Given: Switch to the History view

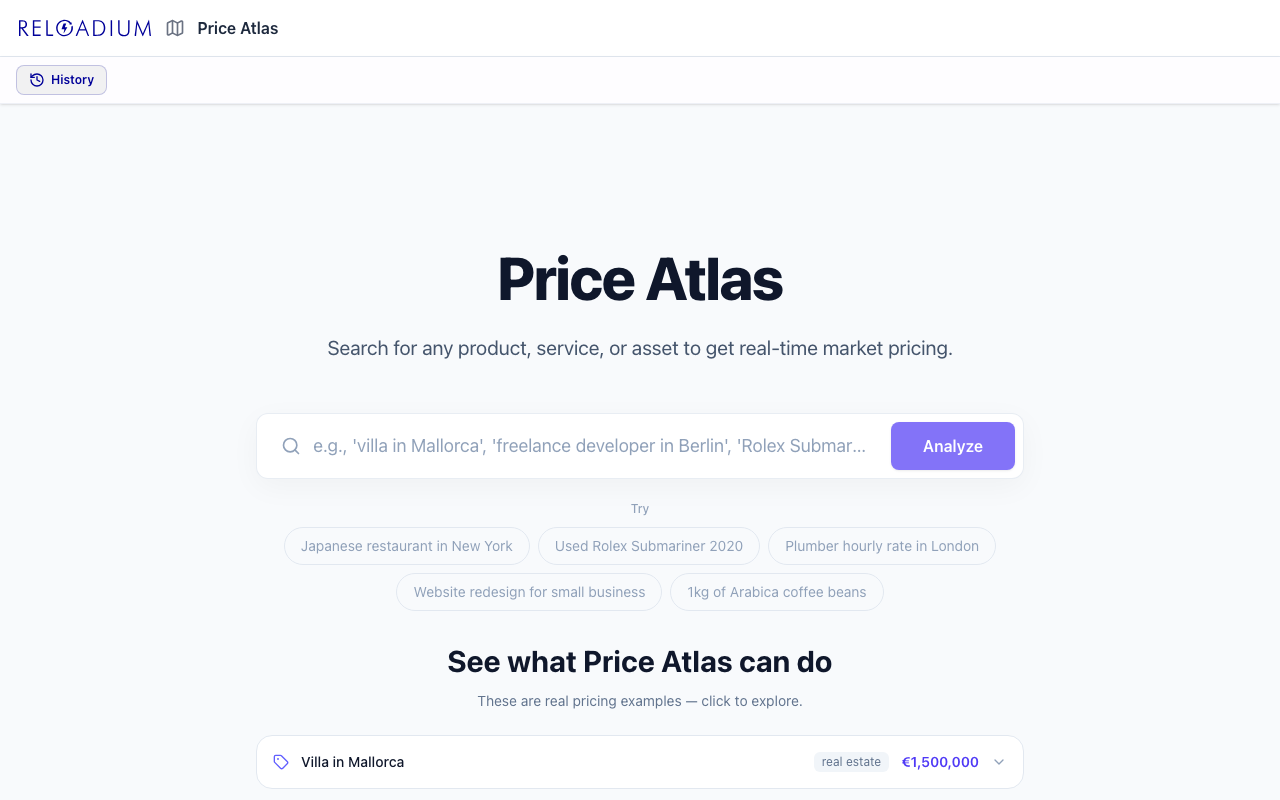Looking at the screenshot, I should (x=61, y=79).
